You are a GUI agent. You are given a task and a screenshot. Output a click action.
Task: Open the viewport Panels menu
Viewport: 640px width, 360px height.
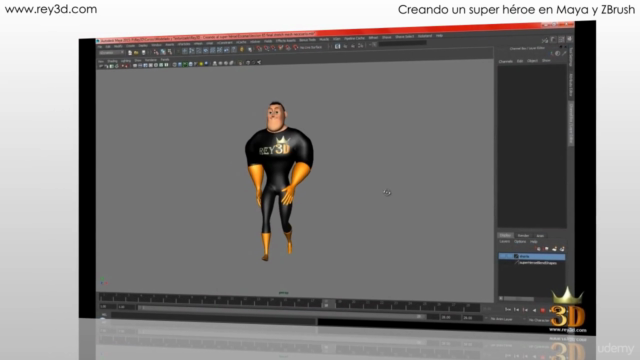point(165,60)
